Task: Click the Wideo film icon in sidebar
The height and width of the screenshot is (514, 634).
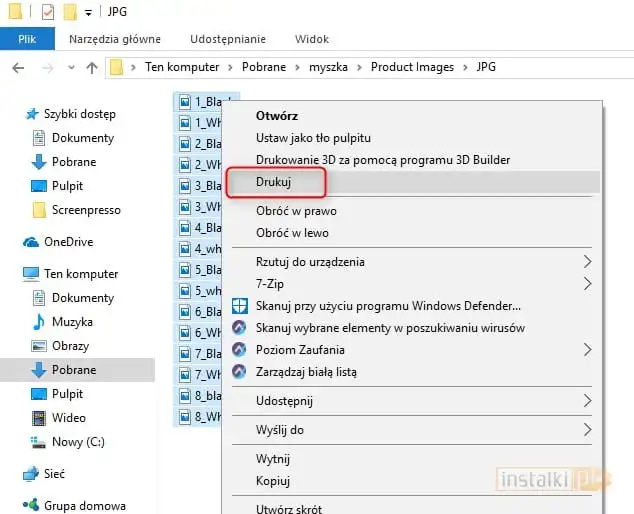Action: click(39, 418)
